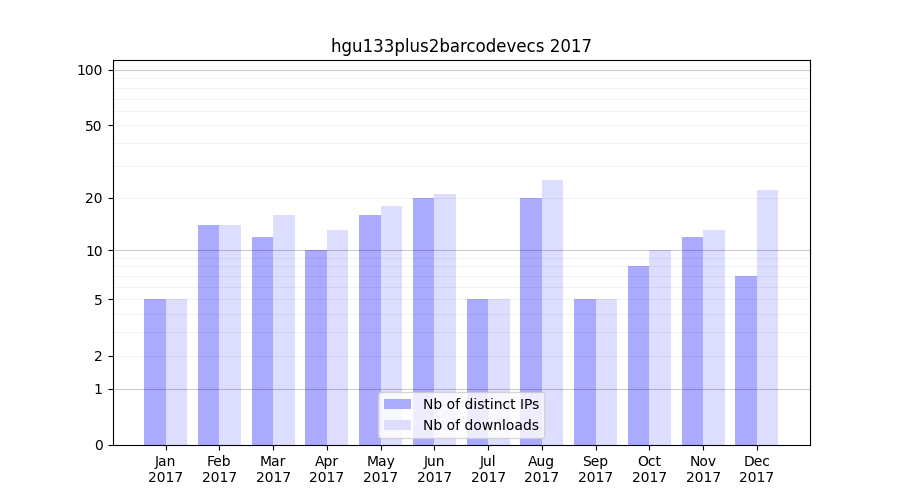
Task: Select the Jan 2017 distinct IPs bar
Action: 155,372
